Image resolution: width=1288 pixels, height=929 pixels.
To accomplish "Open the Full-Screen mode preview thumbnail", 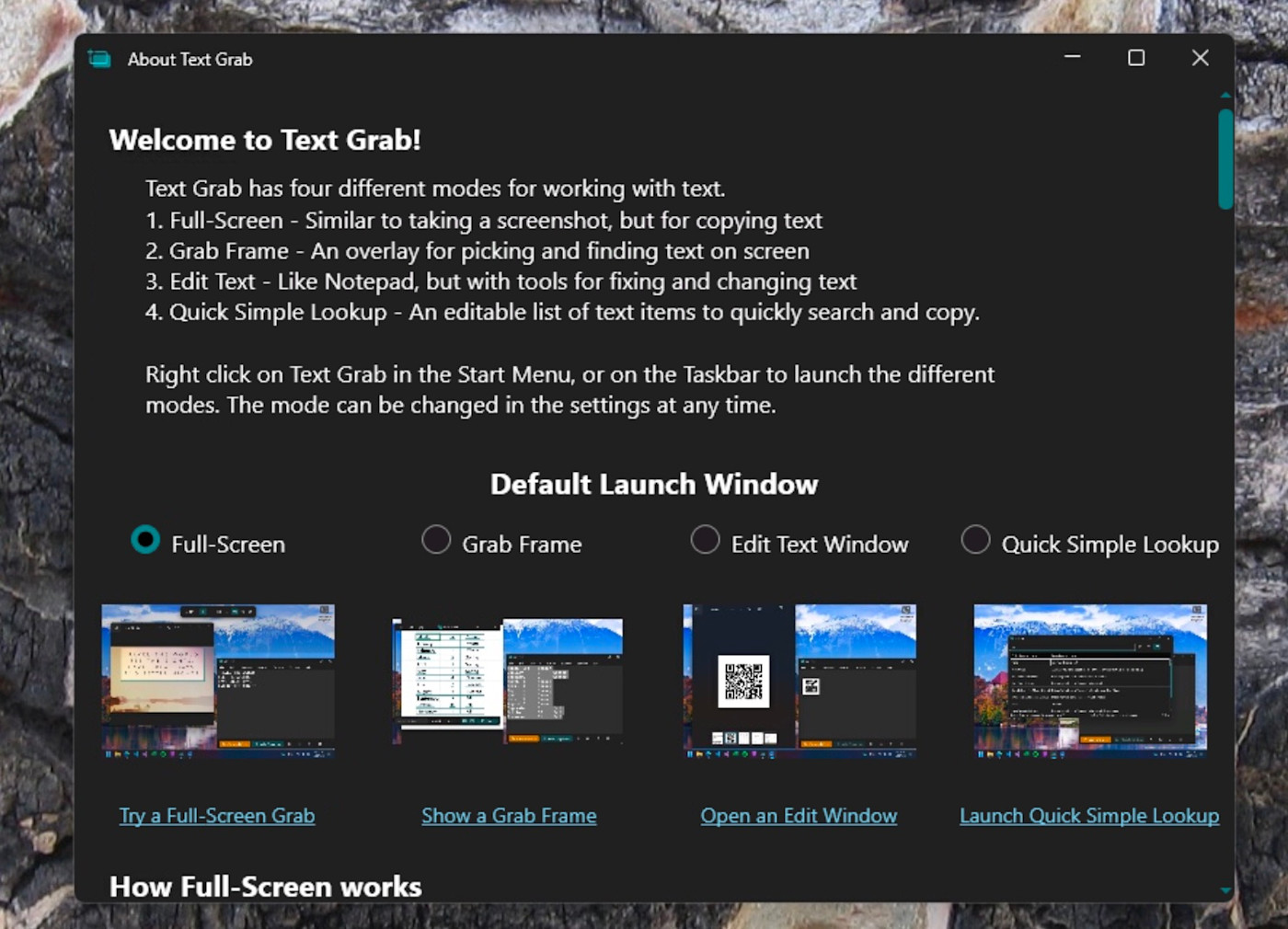I will coord(218,681).
